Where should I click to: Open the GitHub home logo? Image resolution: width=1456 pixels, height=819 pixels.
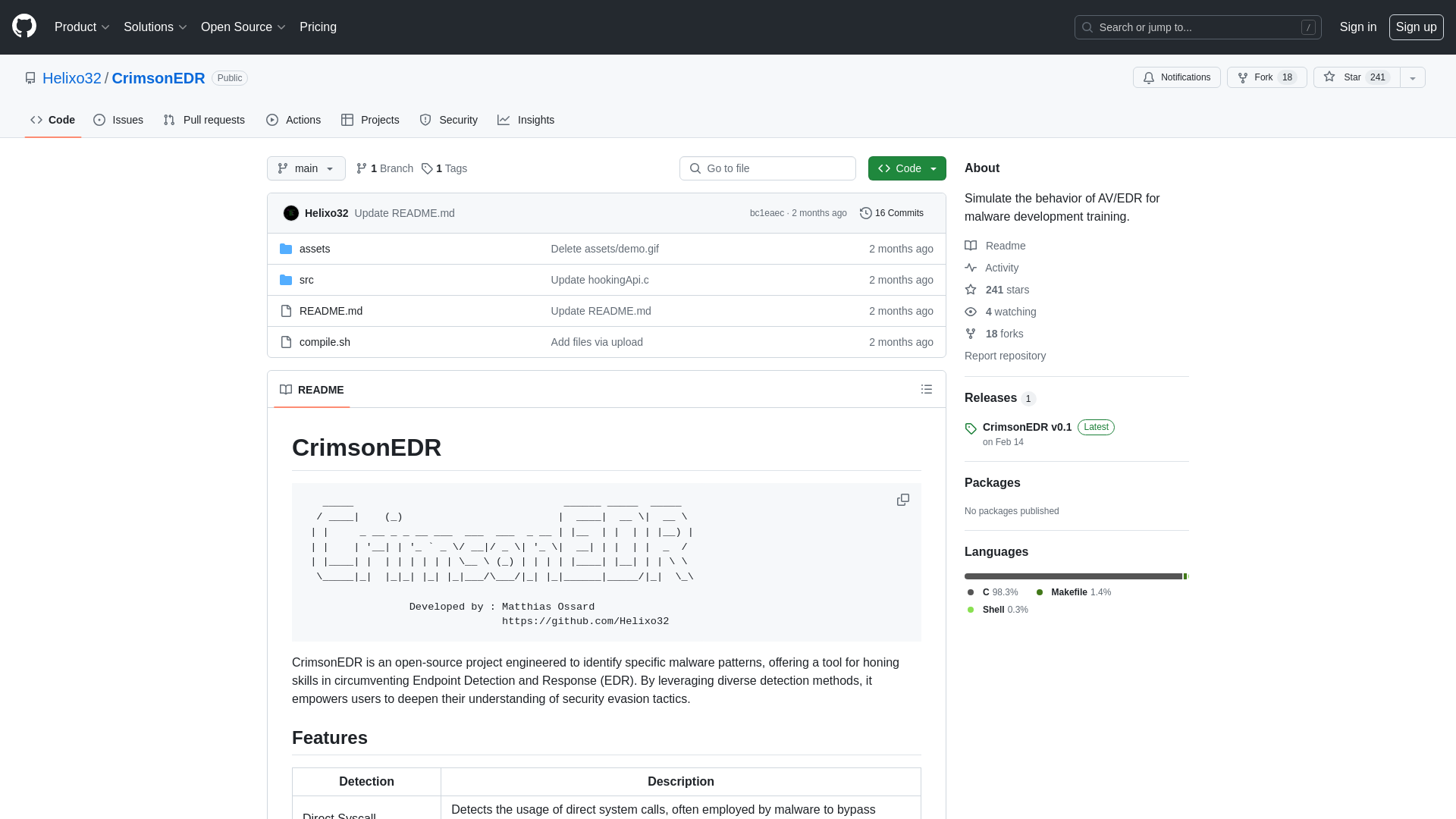(x=24, y=27)
